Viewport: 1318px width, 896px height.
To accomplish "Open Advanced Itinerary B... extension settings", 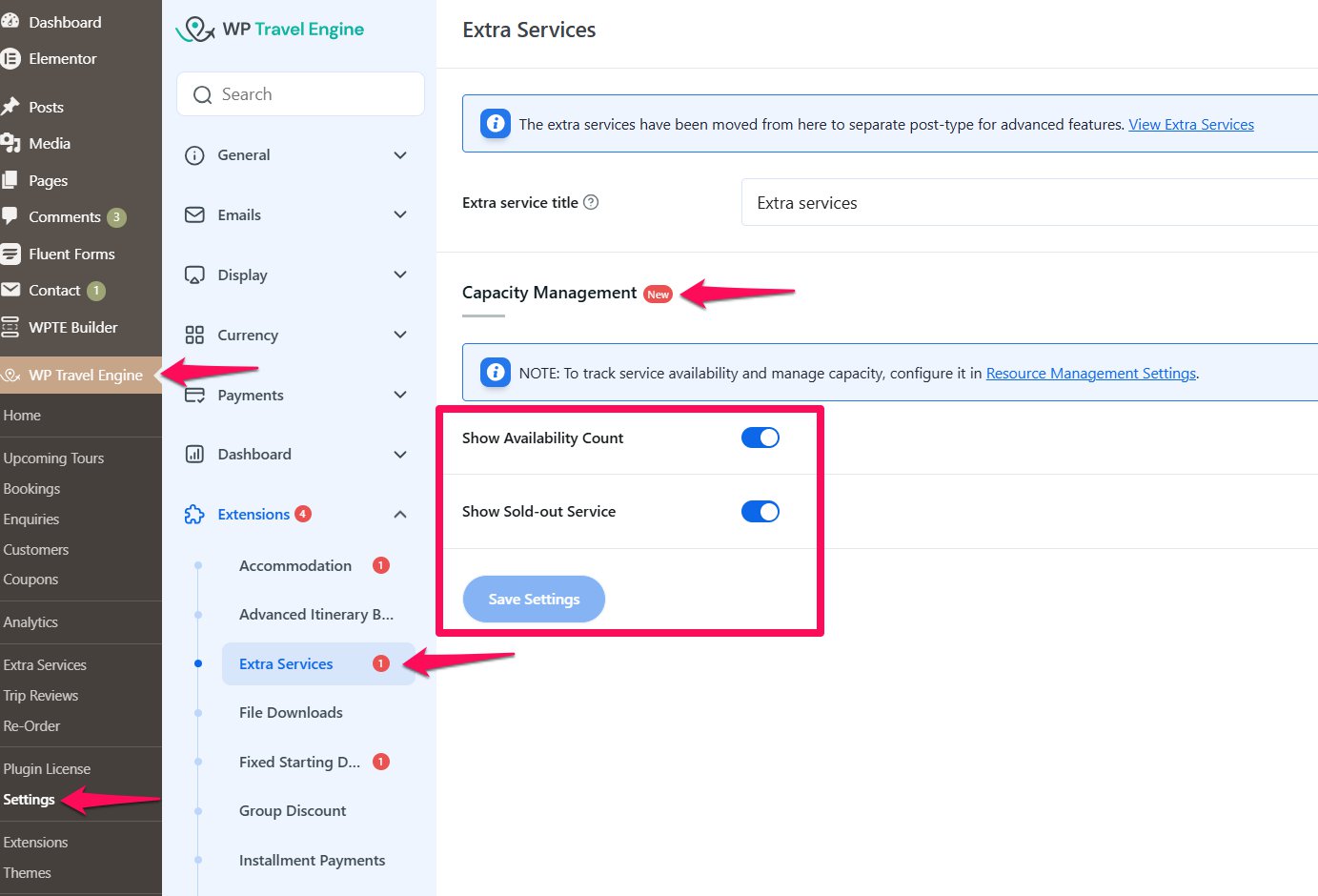I will coord(316,615).
